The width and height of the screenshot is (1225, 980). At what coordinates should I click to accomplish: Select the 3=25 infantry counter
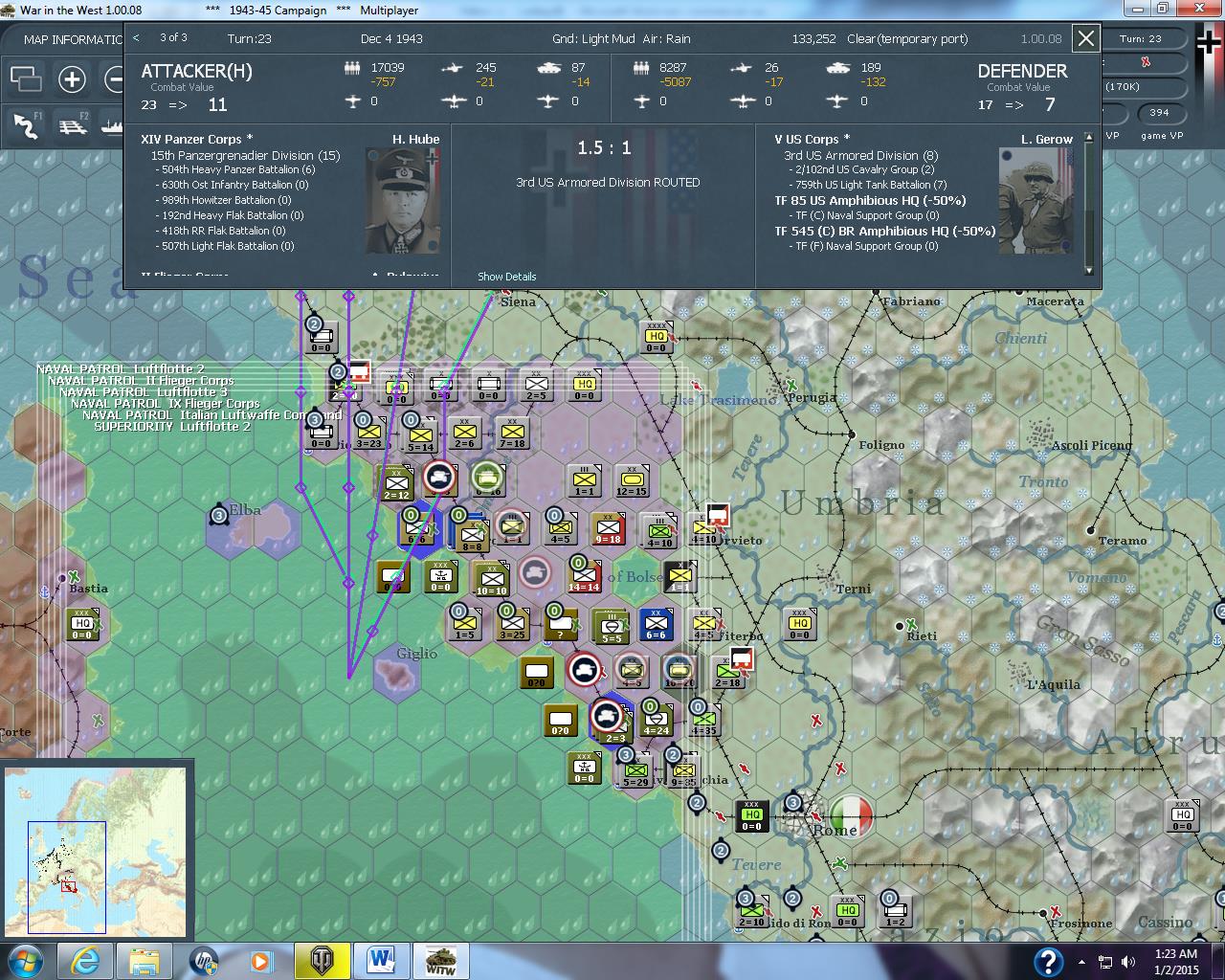pos(512,624)
